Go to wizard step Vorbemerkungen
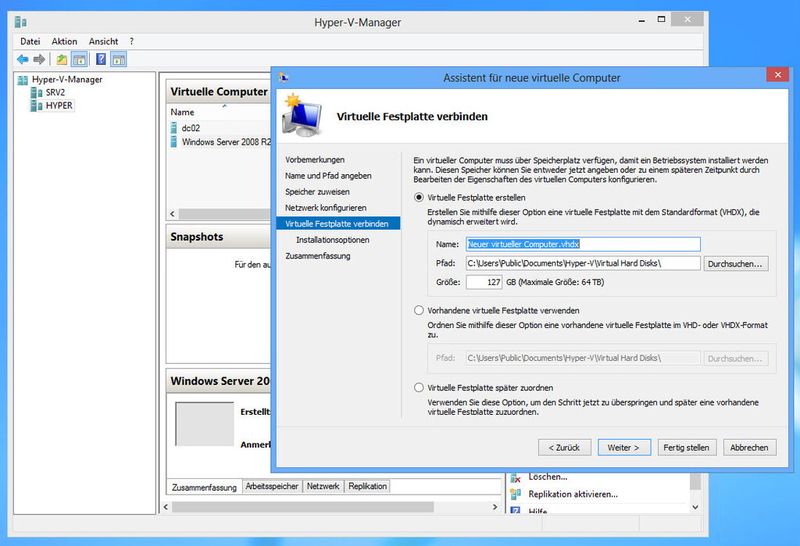 pos(315,160)
